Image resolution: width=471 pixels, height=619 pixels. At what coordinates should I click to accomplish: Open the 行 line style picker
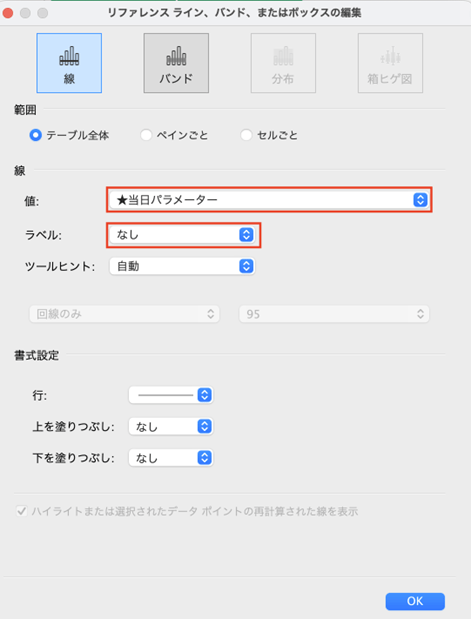click(171, 395)
